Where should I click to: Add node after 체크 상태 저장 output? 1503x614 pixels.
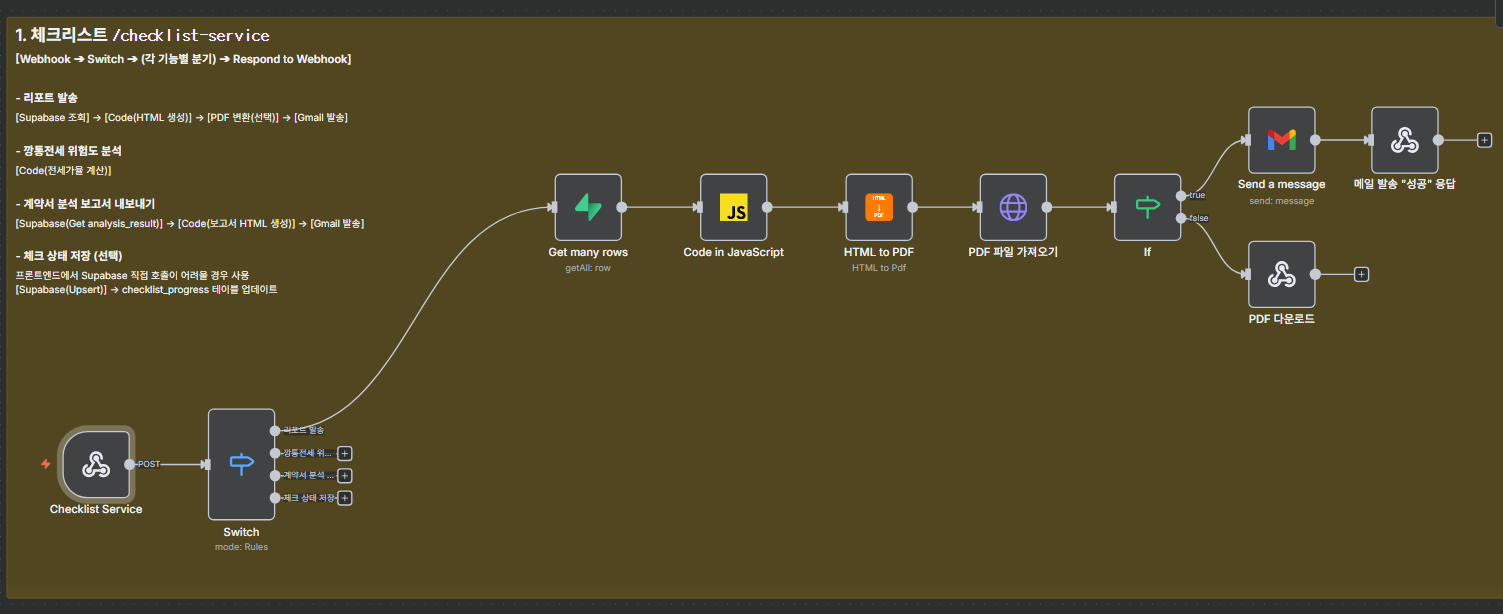click(345, 498)
